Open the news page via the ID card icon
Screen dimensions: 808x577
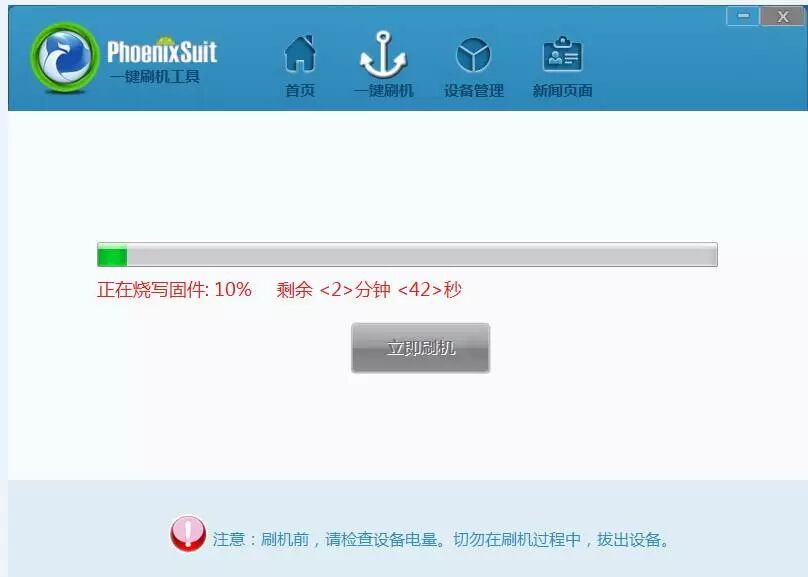[x=562, y=54]
